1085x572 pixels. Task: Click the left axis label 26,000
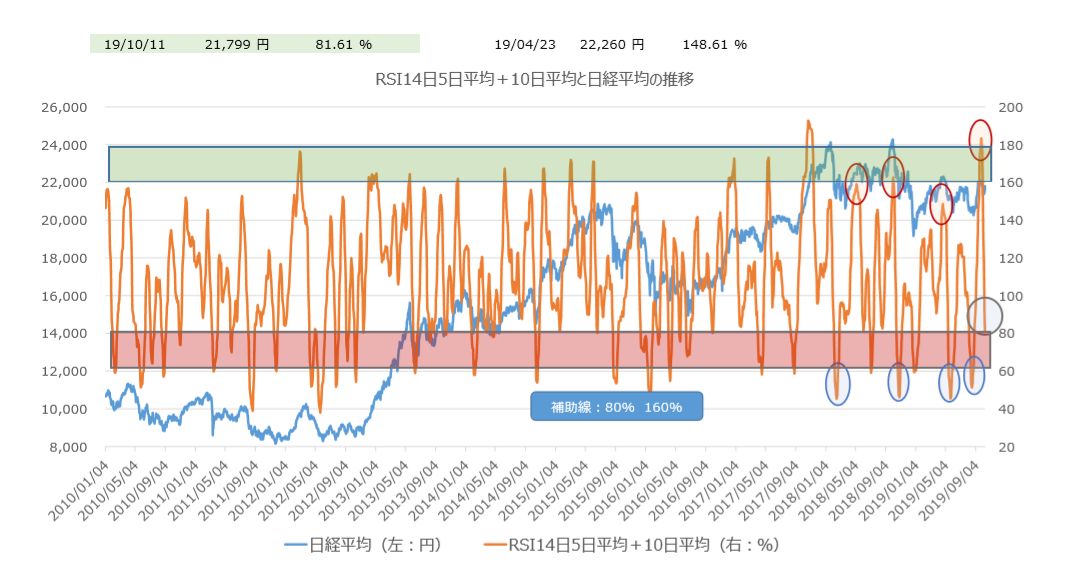point(64,107)
